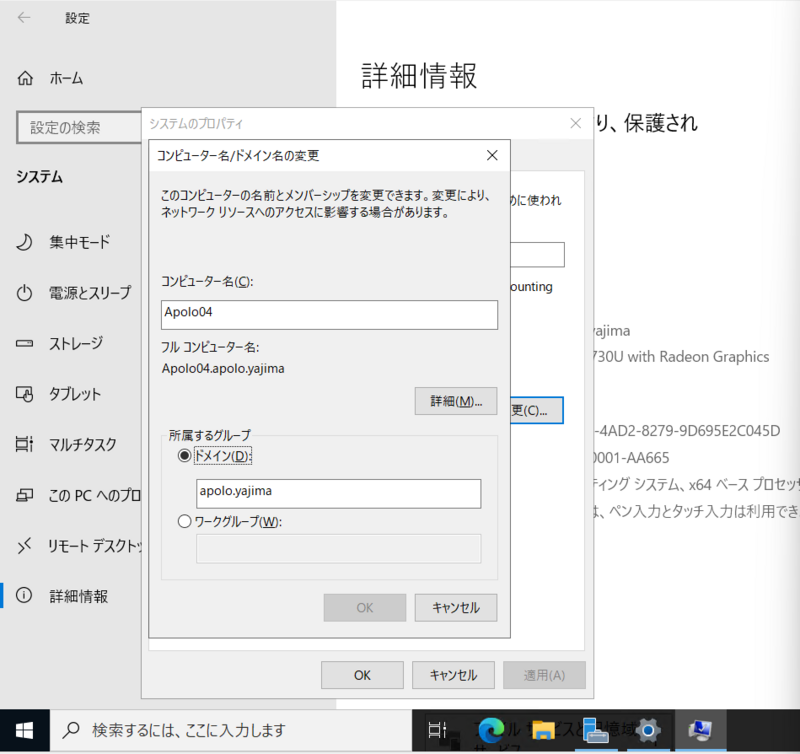The height and width of the screenshot is (754, 800).
Task: Select the ドメイン(D) radio button
Action: click(x=184, y=455)
